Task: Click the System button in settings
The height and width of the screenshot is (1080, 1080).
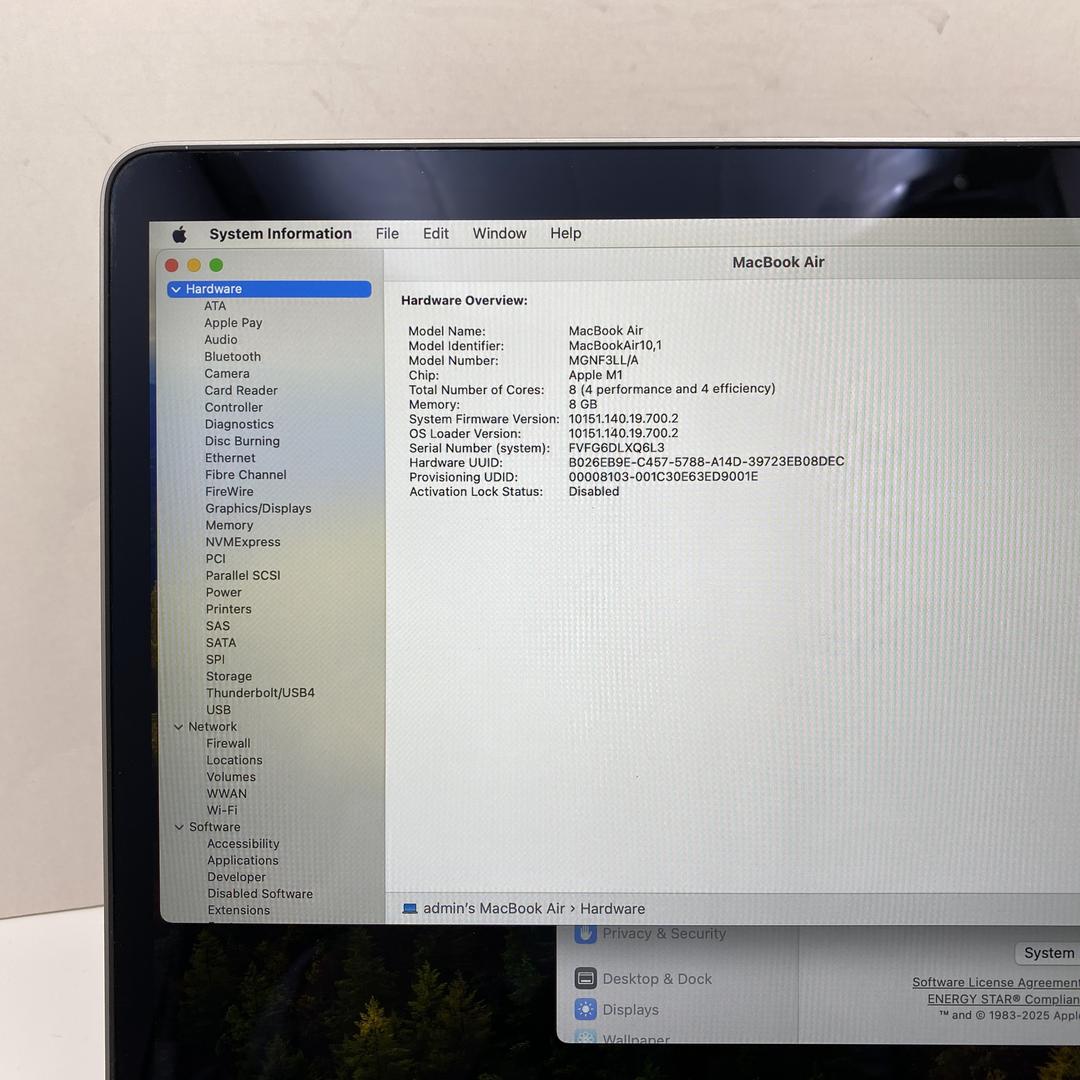Action: [x=1048, y=953]
